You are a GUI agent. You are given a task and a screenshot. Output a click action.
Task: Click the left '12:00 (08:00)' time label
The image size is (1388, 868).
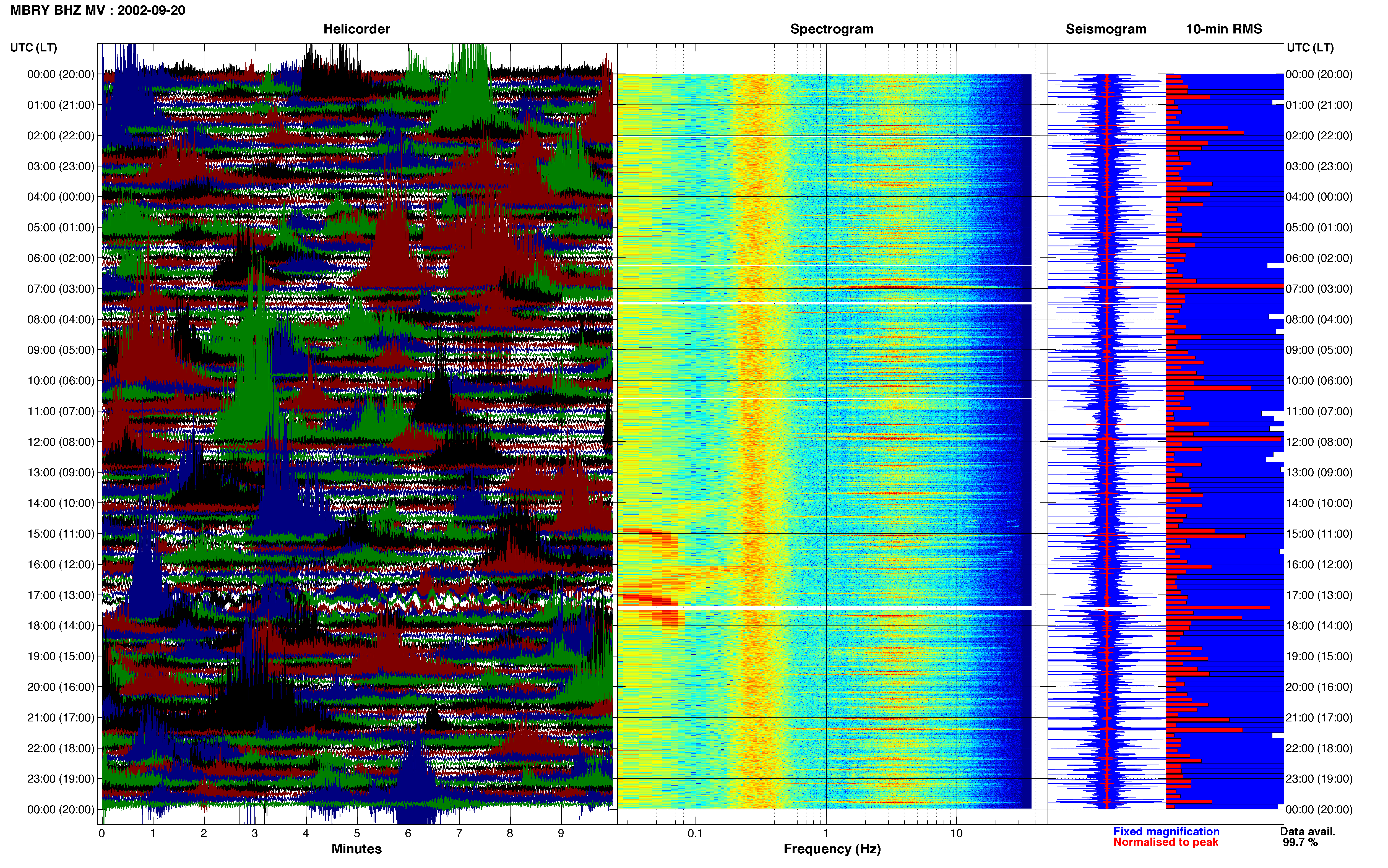[x=61, y=442]
